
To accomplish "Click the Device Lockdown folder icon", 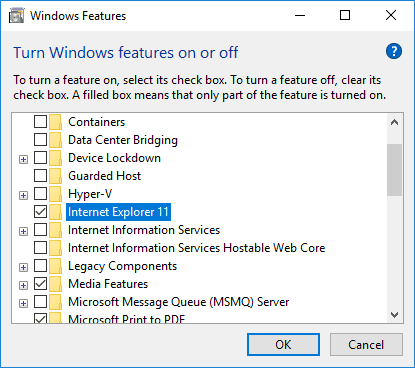I will tap(55, 158).
